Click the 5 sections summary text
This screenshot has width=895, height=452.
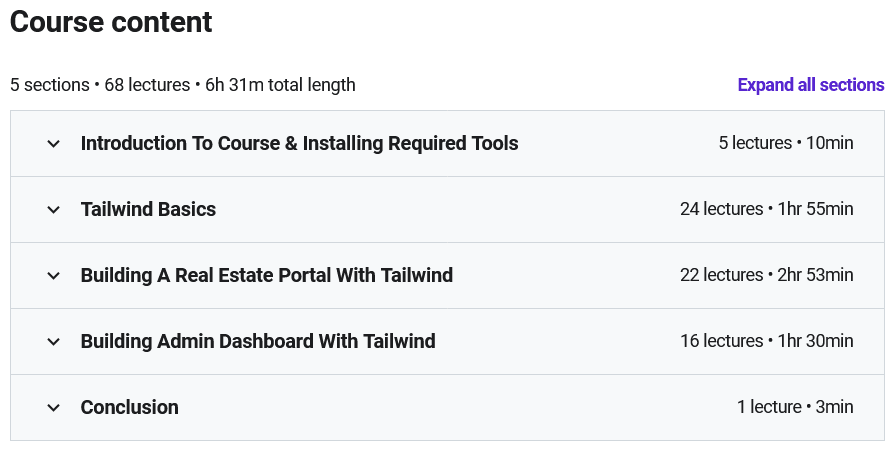point(49,85)
